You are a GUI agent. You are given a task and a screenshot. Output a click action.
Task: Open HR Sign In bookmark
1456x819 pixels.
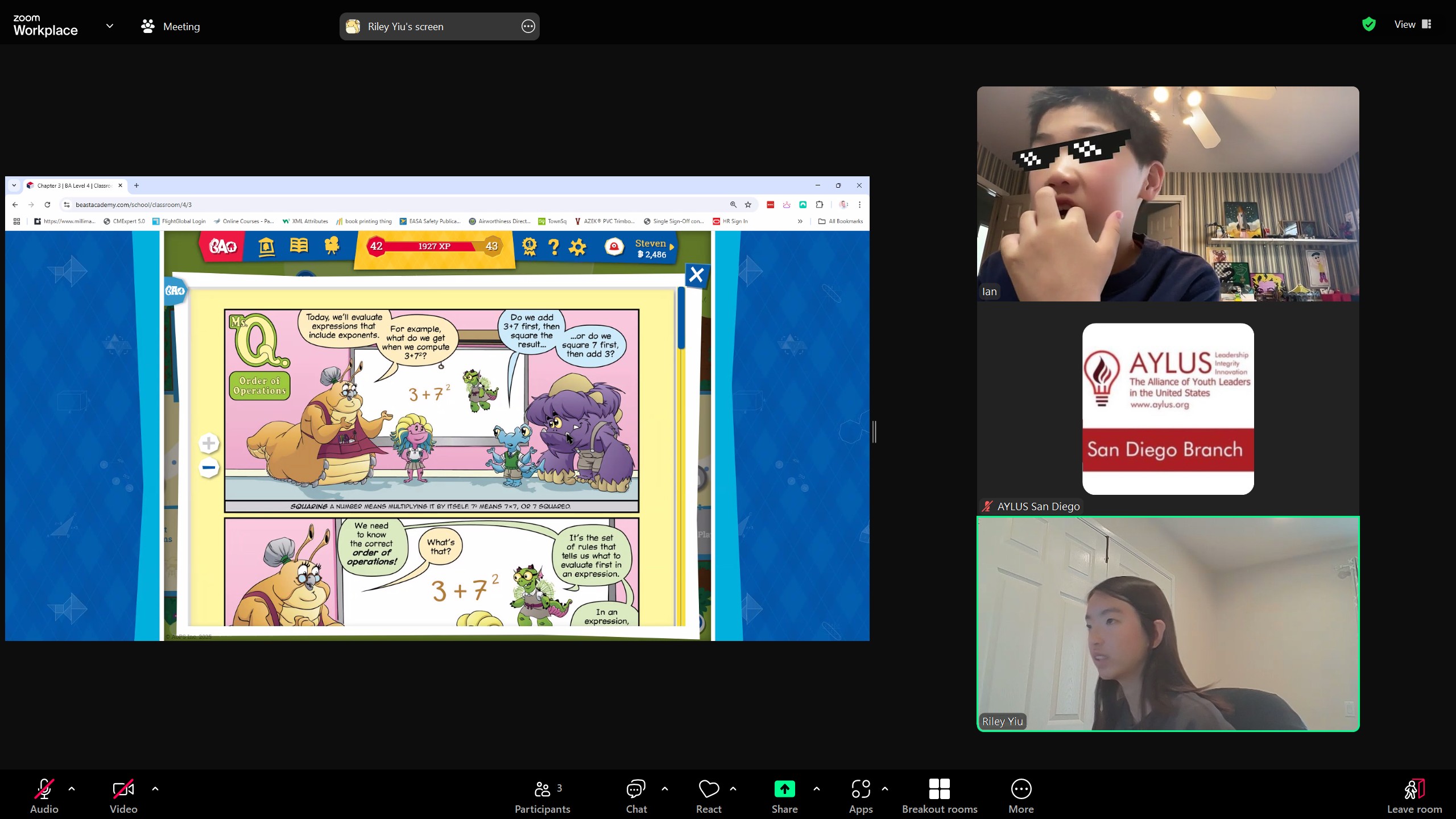point(731,221)
